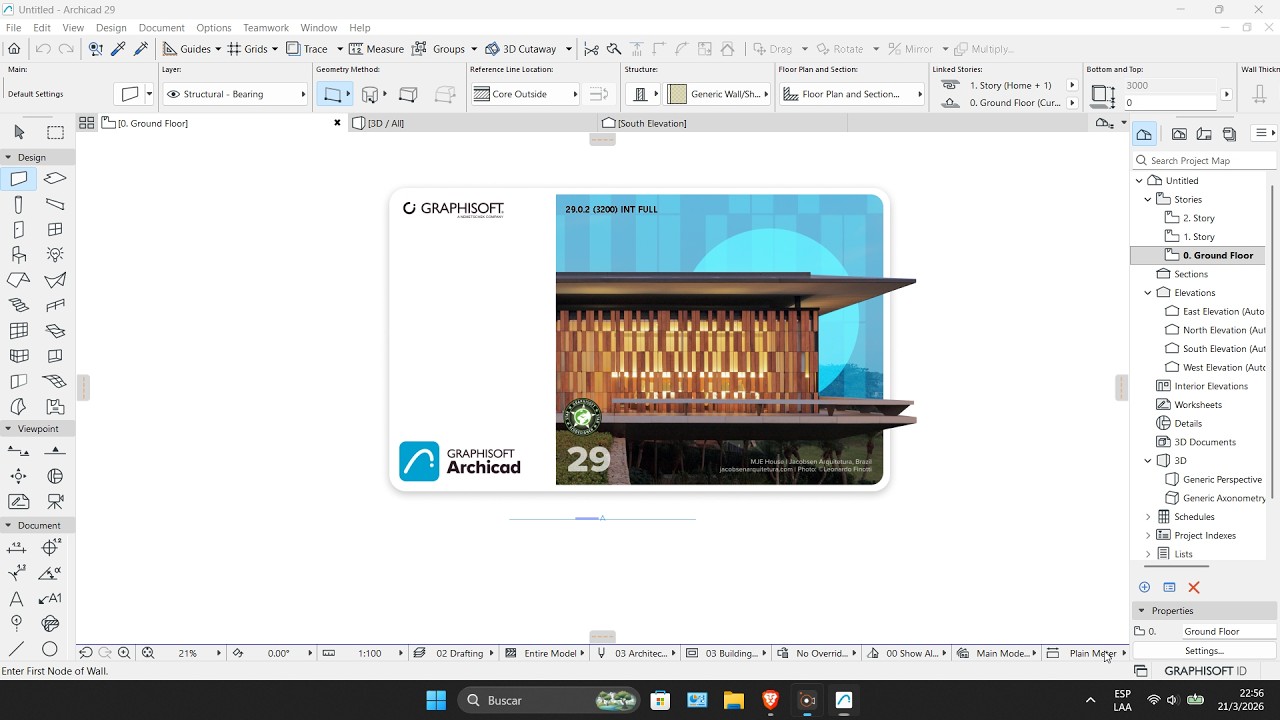Toggle the Trace reference
Screen dimensions: 1280x720
[307, 48]
